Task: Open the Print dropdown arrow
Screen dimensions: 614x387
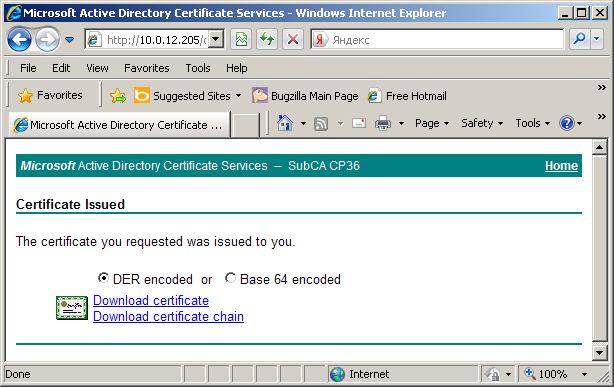Action: [x=401, y=124]
